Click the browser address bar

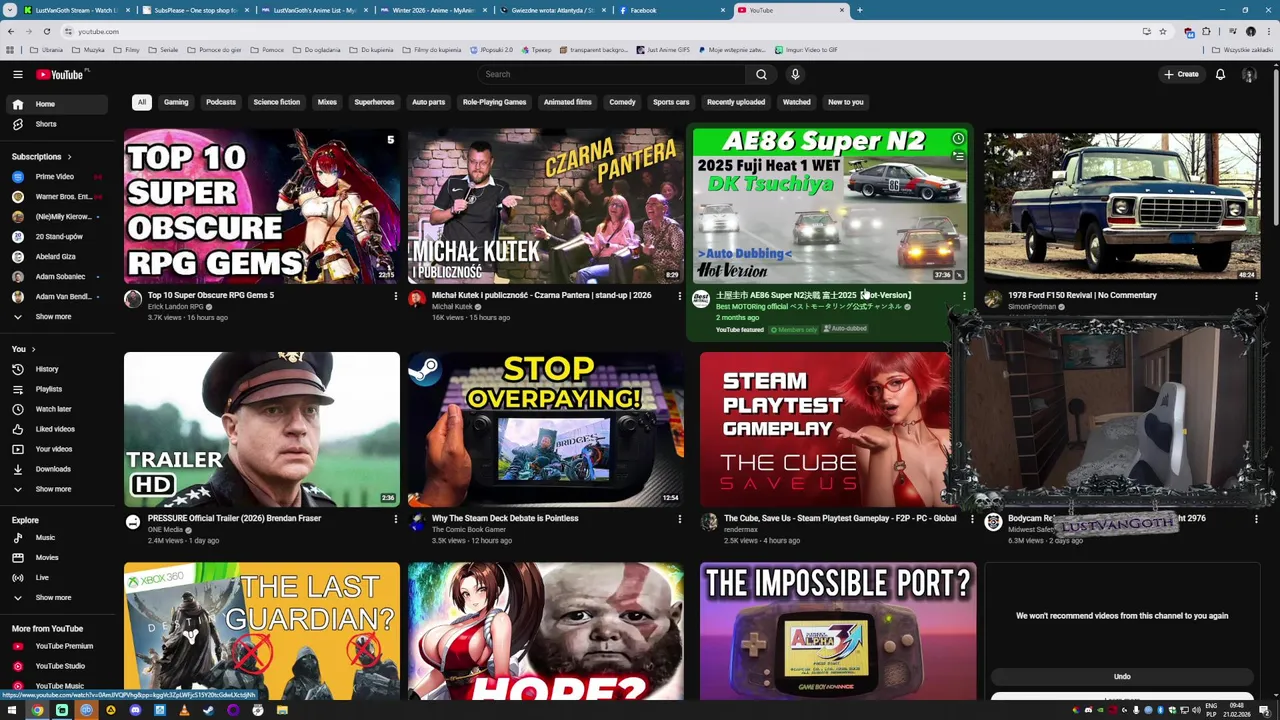(x=600, y=31)
